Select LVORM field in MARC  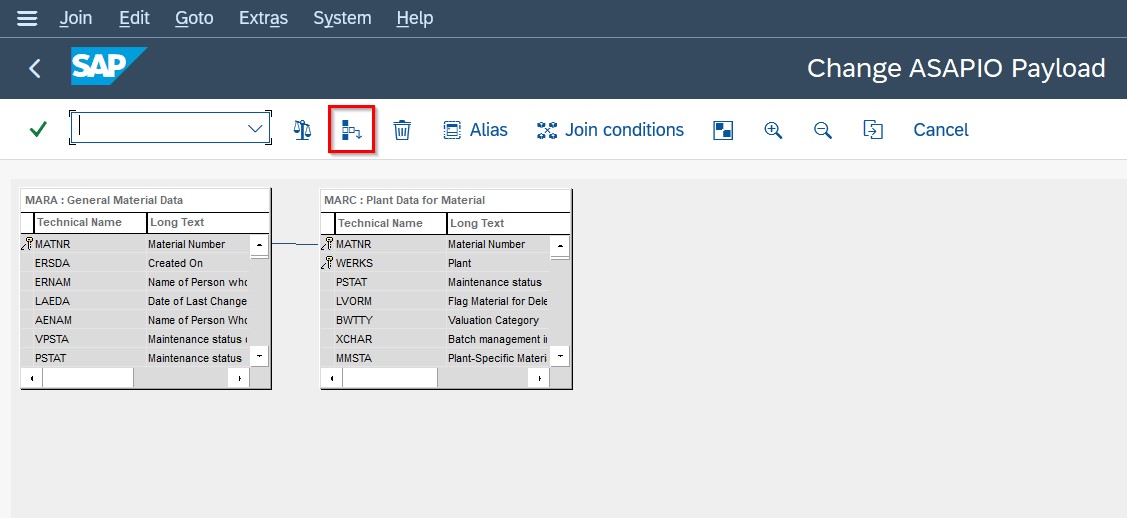click(354, 301)
